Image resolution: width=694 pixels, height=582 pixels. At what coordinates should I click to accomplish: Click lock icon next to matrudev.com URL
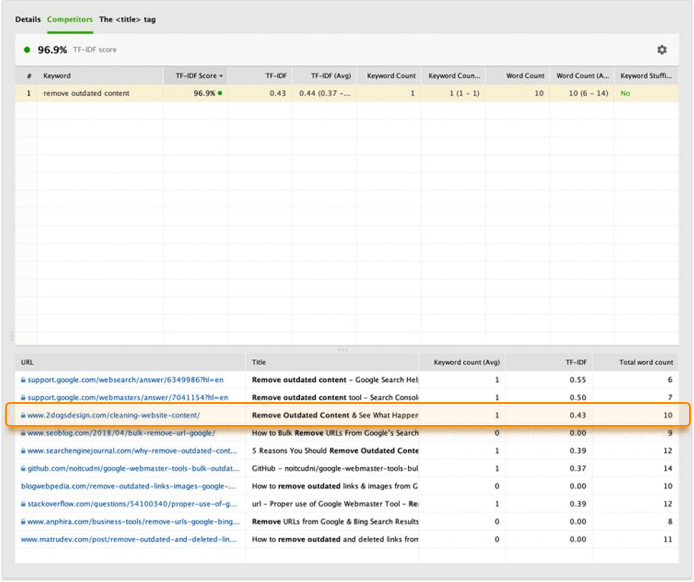pyautogui.click(x=22, y=540)
